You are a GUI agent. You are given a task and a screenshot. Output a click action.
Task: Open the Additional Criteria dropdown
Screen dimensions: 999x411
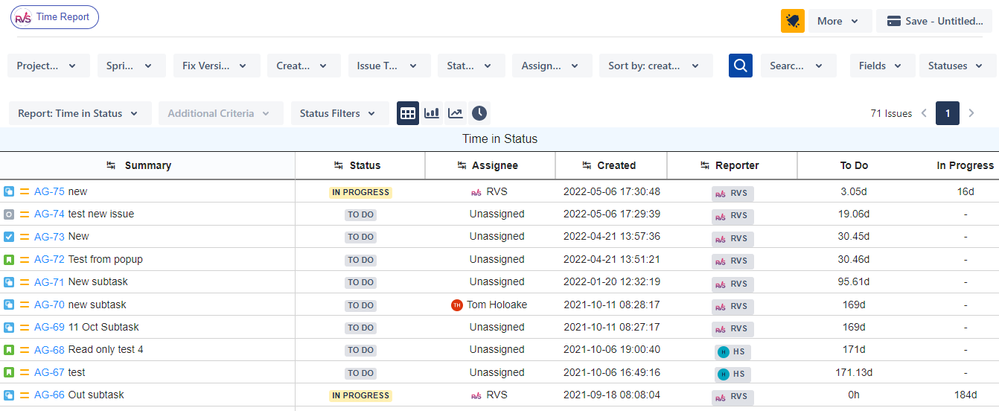click(x=221, y=113)
